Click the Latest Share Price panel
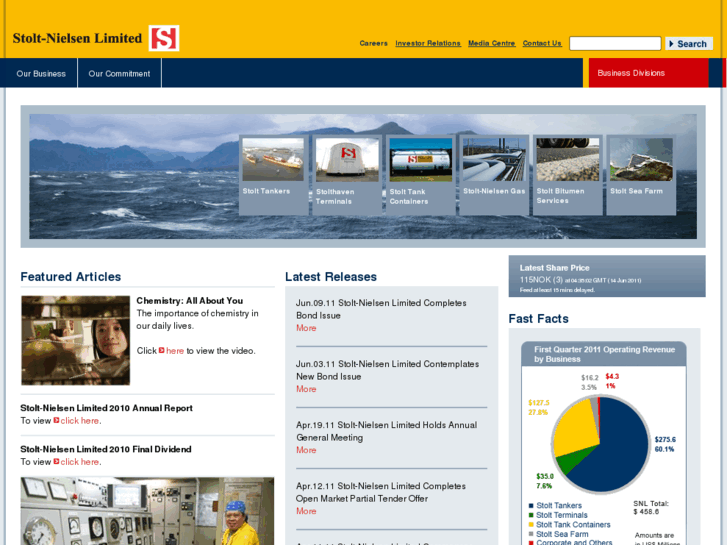The image size is (727, 545). click(607, 276)
